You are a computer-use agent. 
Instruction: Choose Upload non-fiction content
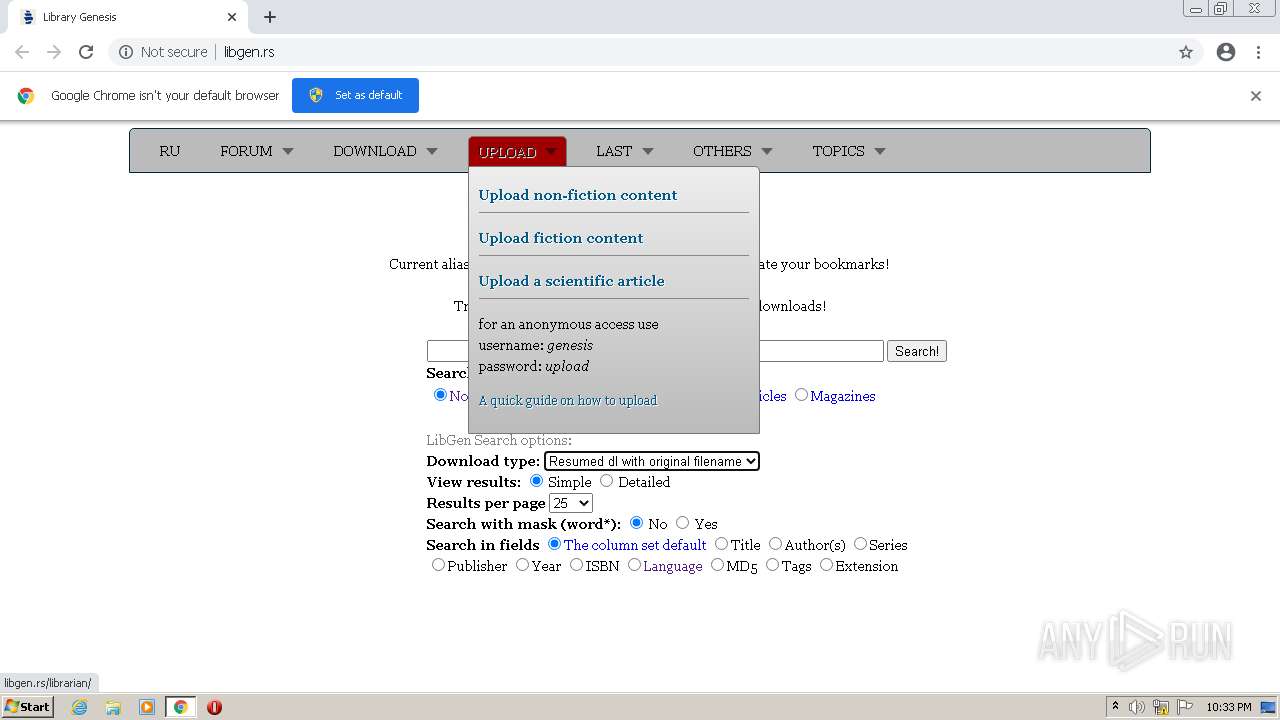(x=578, y=195)
